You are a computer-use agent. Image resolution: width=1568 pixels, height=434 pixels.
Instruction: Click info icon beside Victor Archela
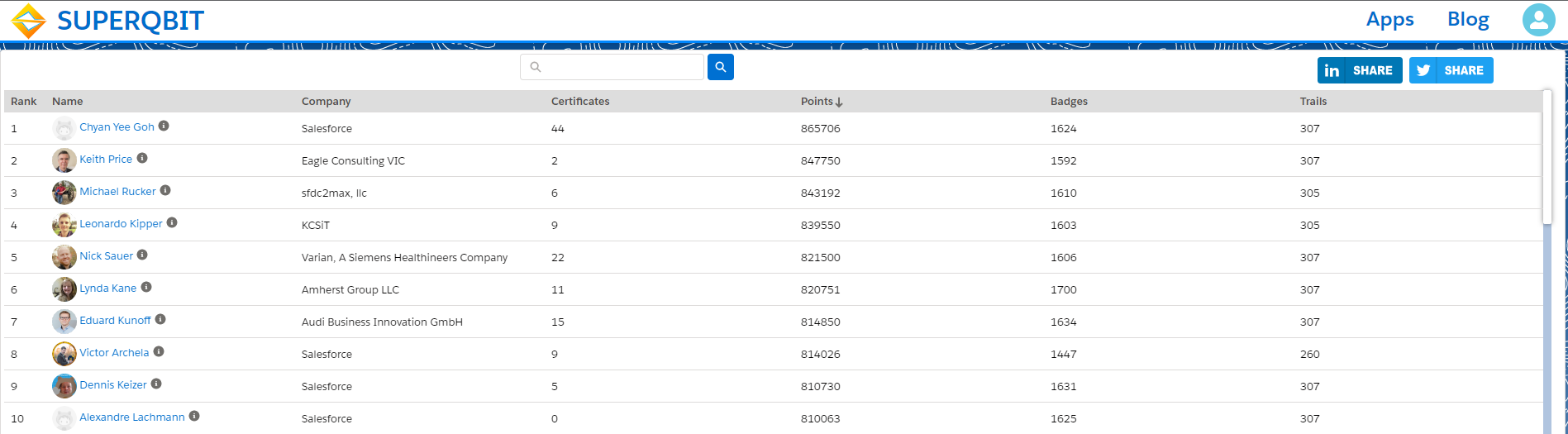(159, 351)
